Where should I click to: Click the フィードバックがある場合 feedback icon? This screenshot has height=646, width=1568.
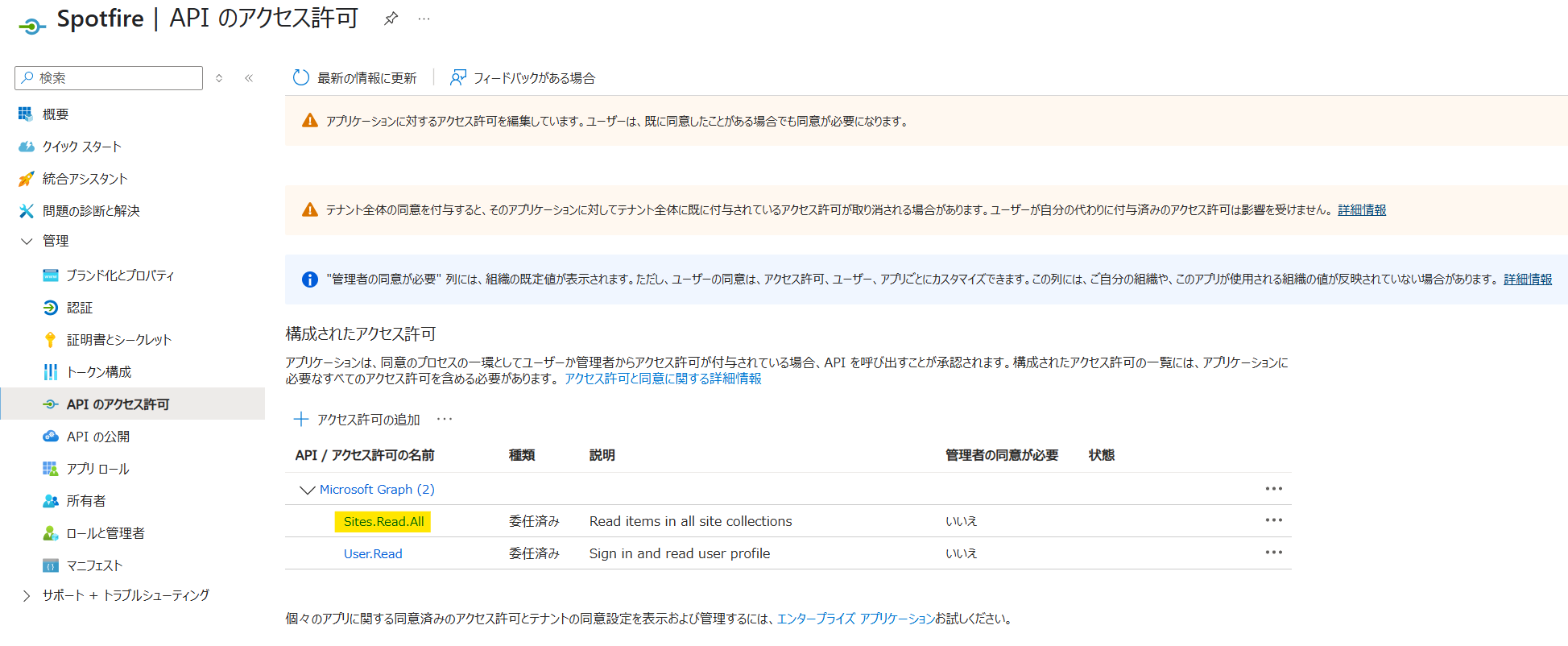click(458, 77)
